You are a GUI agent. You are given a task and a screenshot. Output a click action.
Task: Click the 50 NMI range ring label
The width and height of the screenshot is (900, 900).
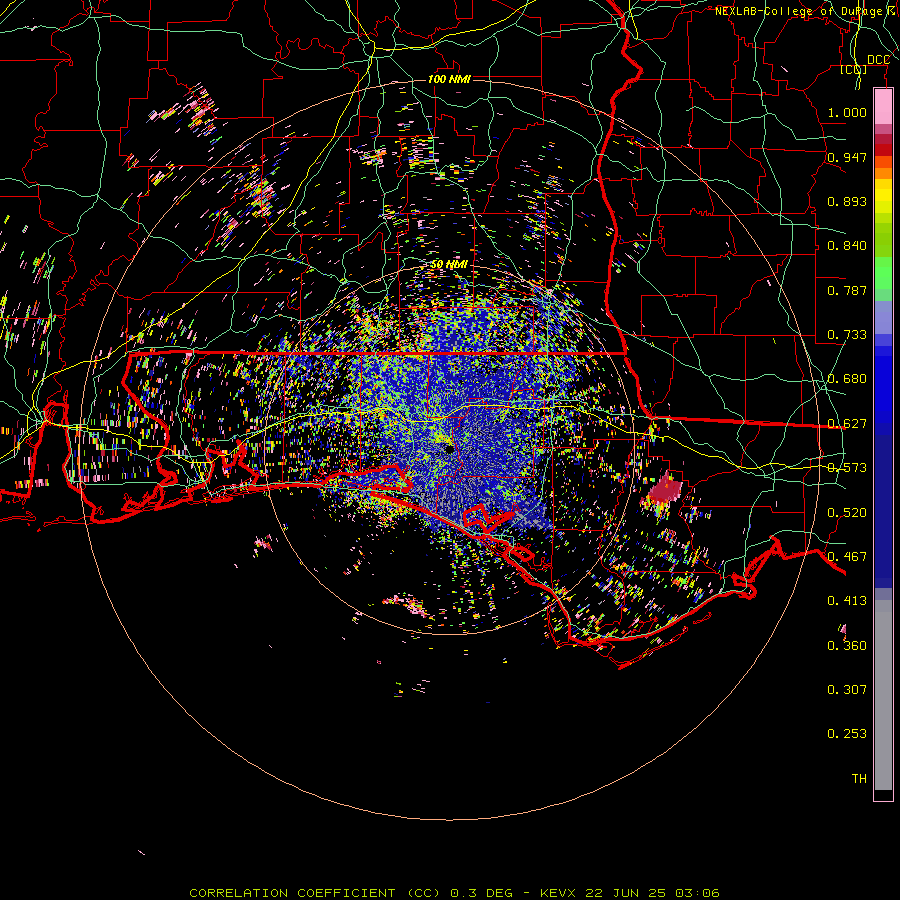[x=449, y=265]
